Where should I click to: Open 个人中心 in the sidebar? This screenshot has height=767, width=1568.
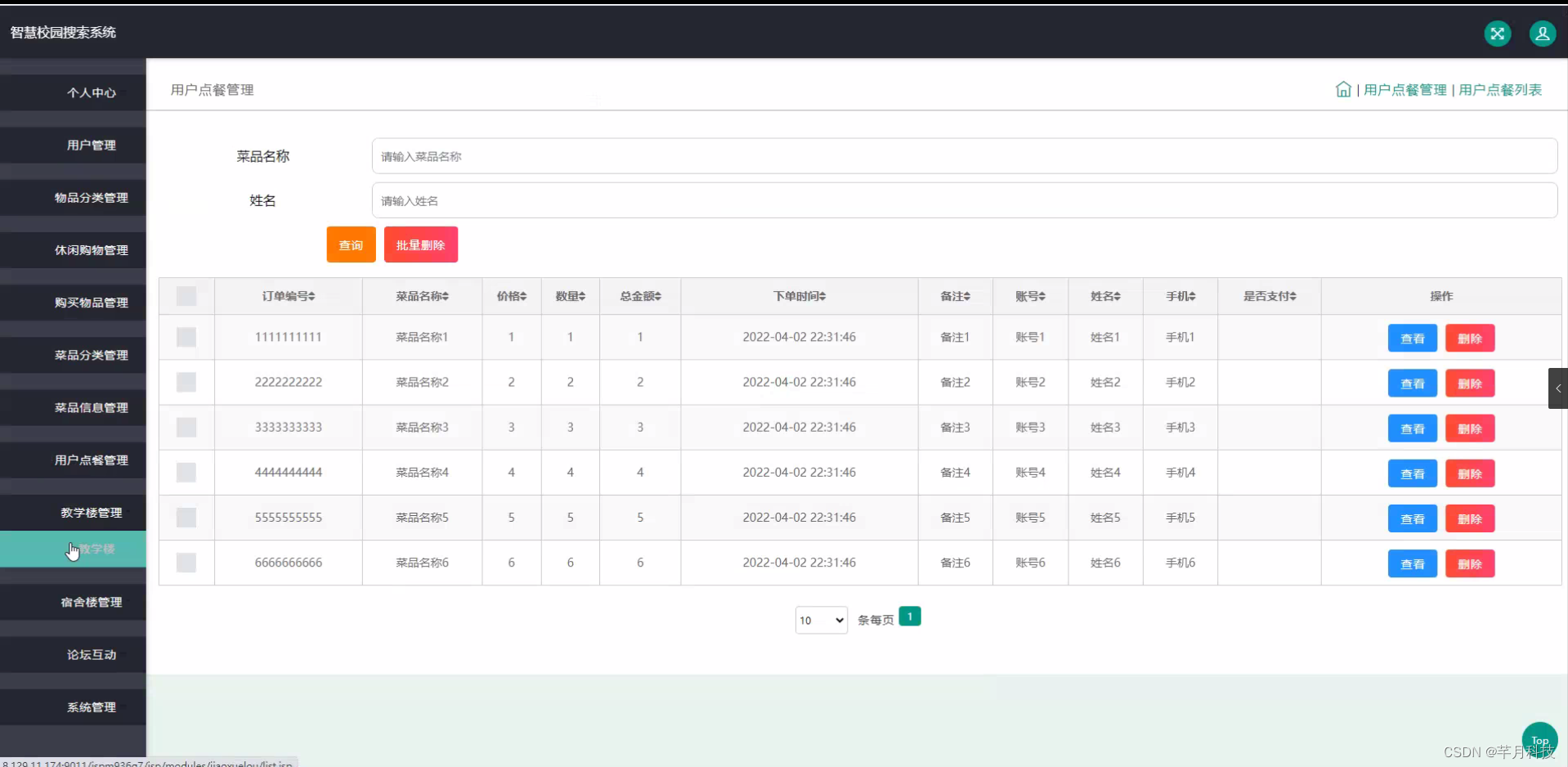pos(91,92)
